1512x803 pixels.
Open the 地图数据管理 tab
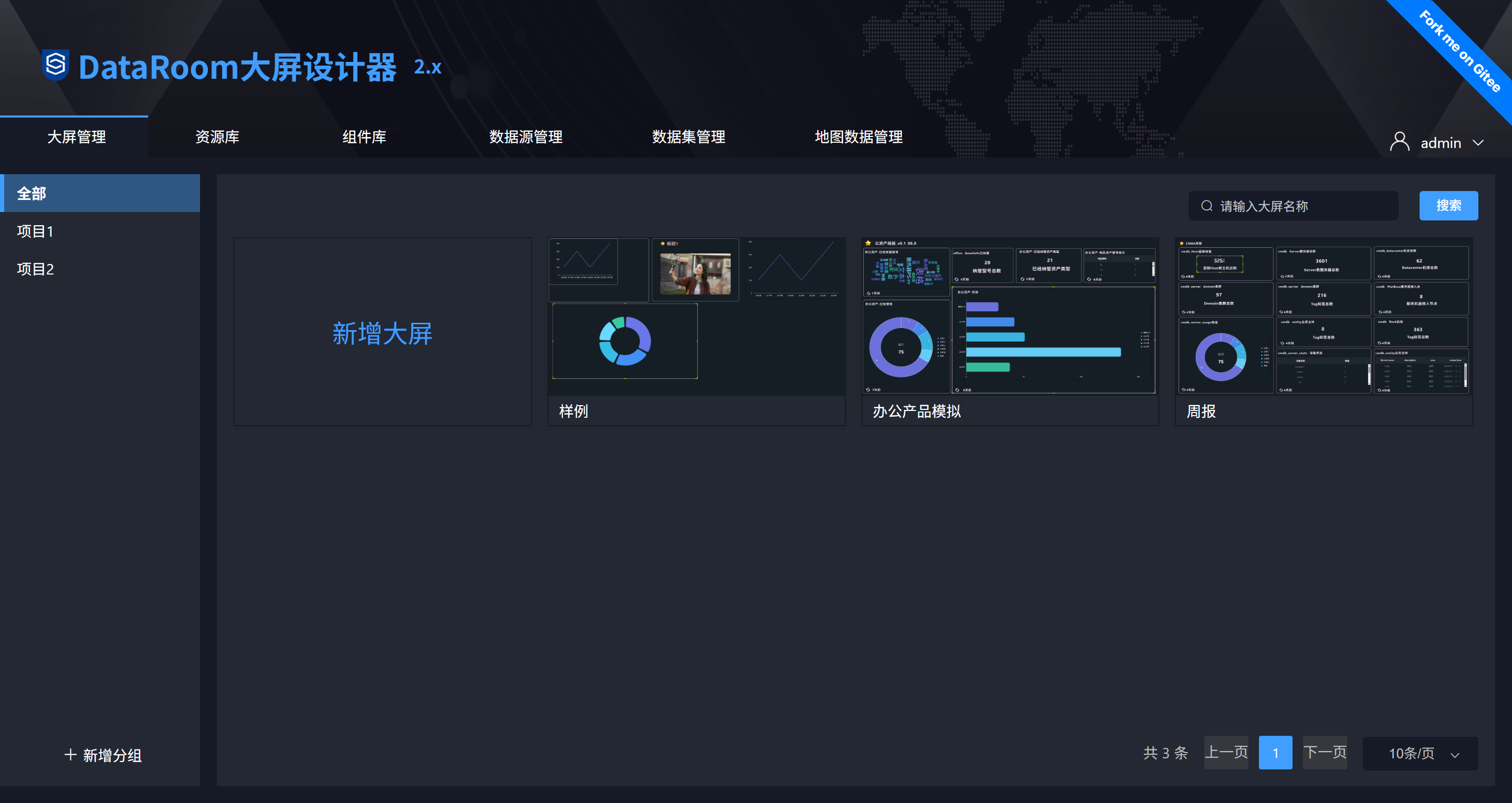pos(858,137)
